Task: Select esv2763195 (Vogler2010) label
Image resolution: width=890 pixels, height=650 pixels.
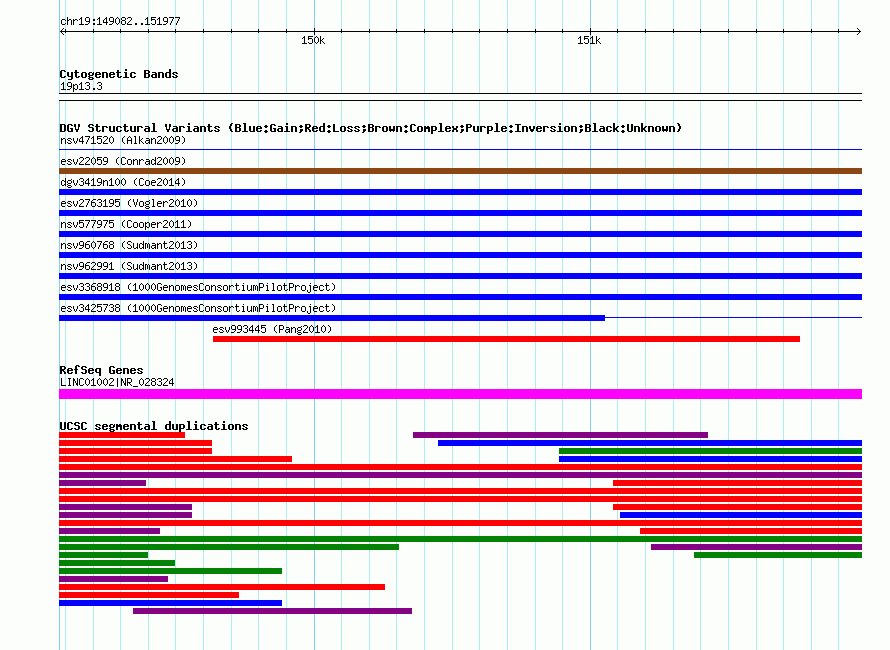Action: (129, 203)
